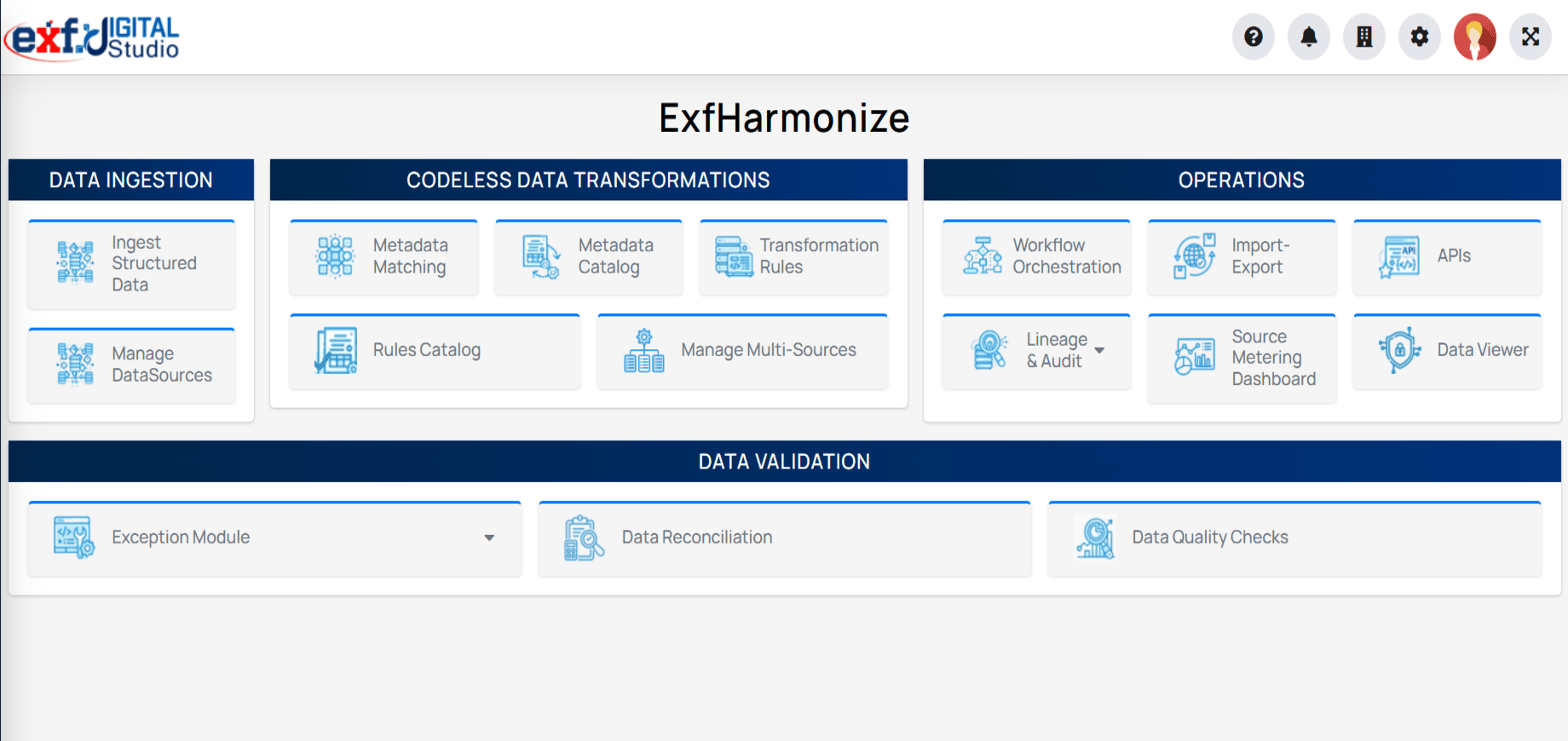Open Metadata Catalog label
This screenshot has height=741, width=1568.
point(615,256)
